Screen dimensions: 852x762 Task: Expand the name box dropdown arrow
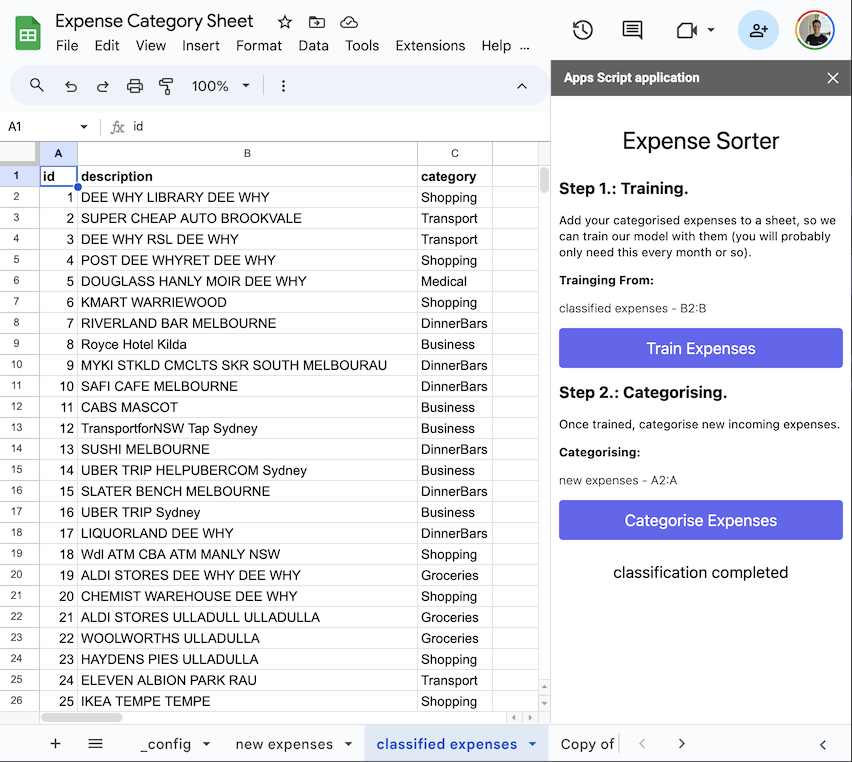84,127
